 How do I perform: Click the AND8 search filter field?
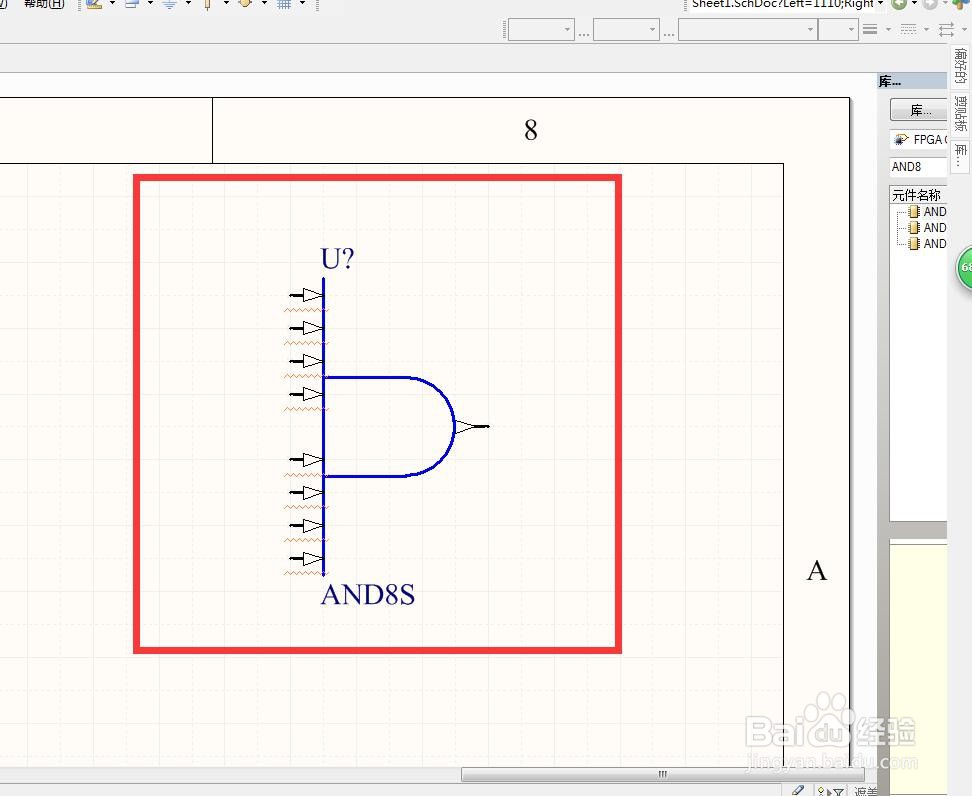pyautogui.click(x=919, y=167)
